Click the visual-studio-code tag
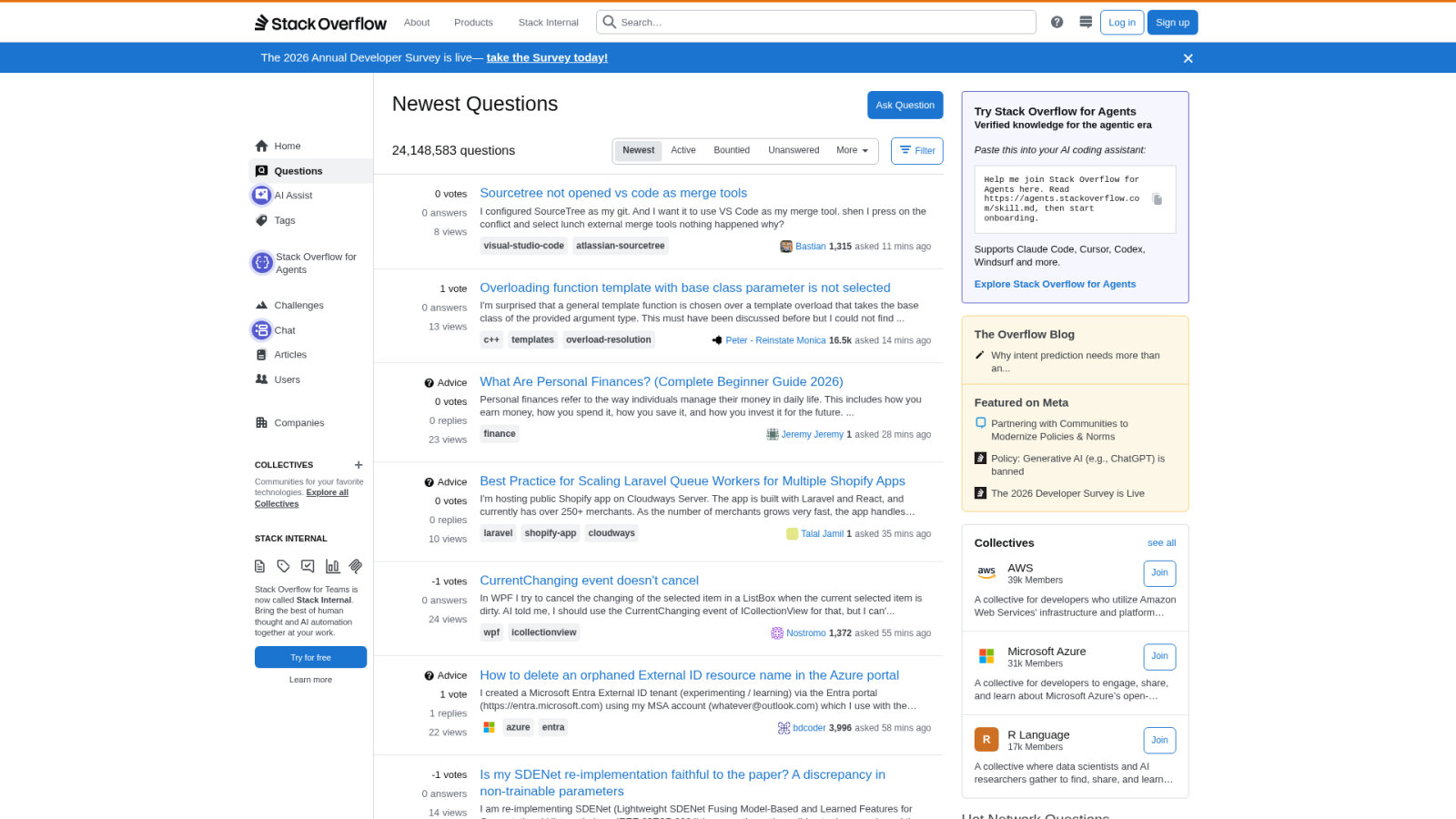 524,246
